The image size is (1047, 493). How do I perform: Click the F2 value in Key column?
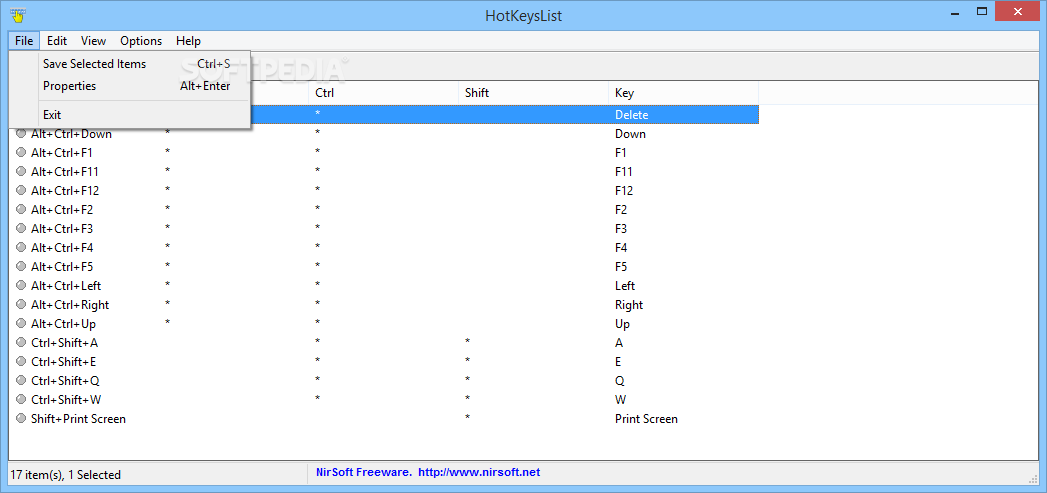pyautogui.click(x=621, y=210)
